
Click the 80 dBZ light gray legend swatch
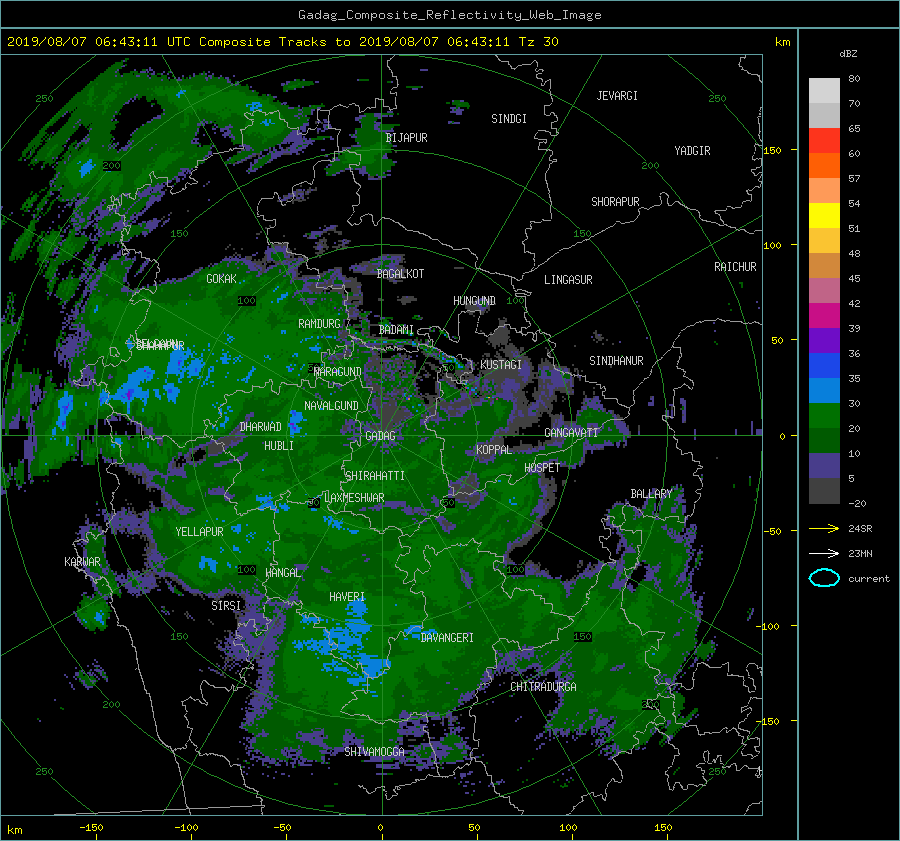click(x=824, y=91)
